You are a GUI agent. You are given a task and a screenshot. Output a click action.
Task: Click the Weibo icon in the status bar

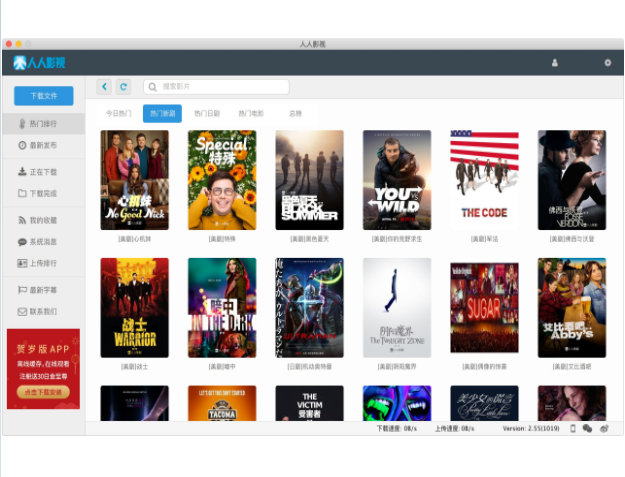tap(604, 428)
